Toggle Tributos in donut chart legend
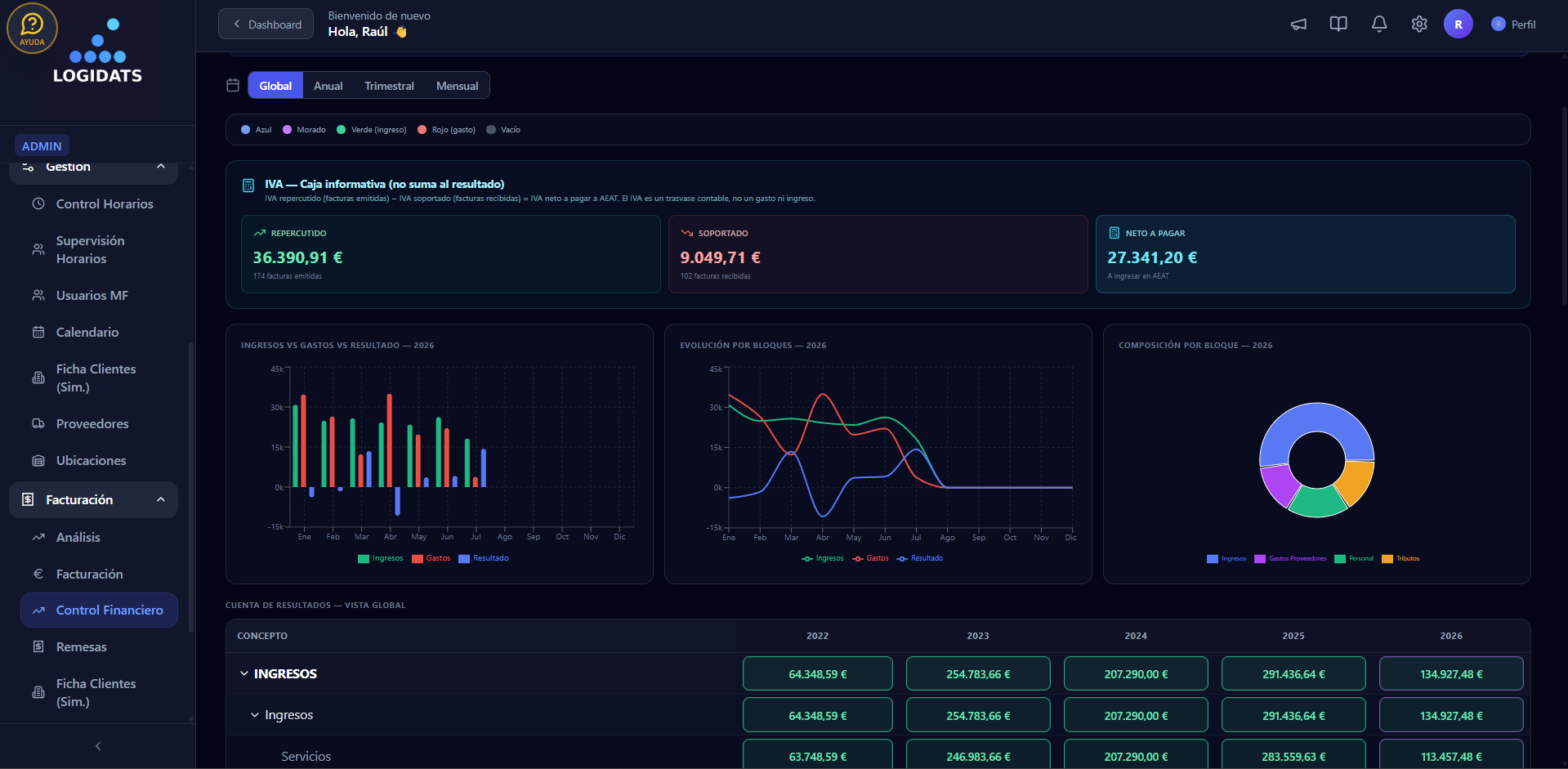 point(1400,559)
